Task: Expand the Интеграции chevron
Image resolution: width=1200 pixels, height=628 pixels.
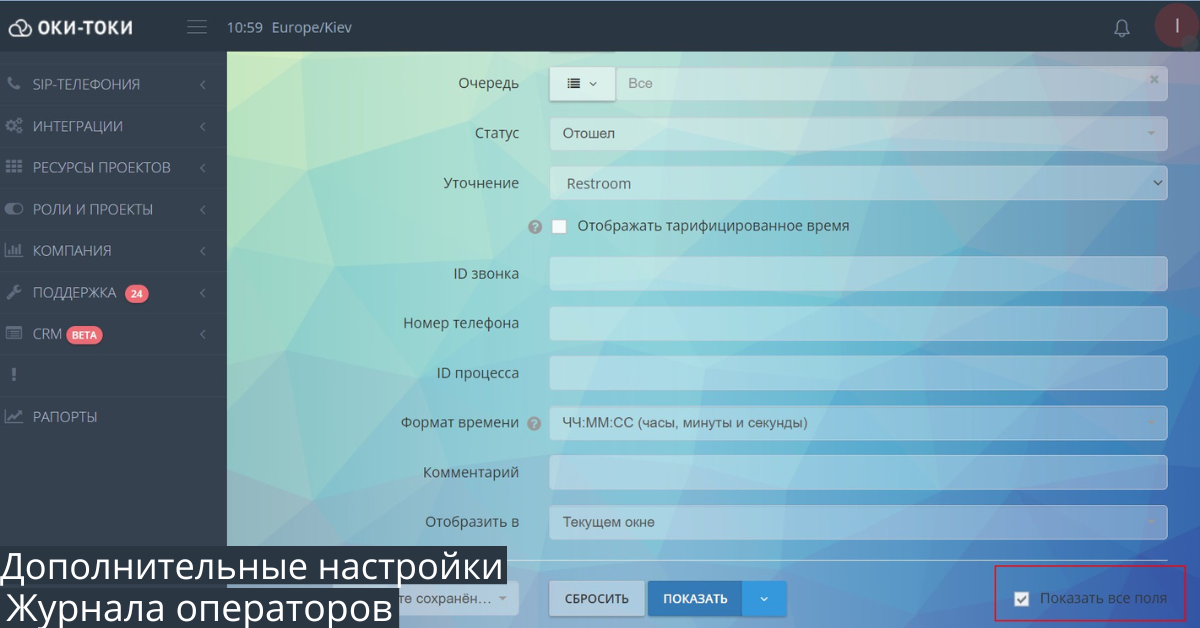Action: (x=203, y=127)
